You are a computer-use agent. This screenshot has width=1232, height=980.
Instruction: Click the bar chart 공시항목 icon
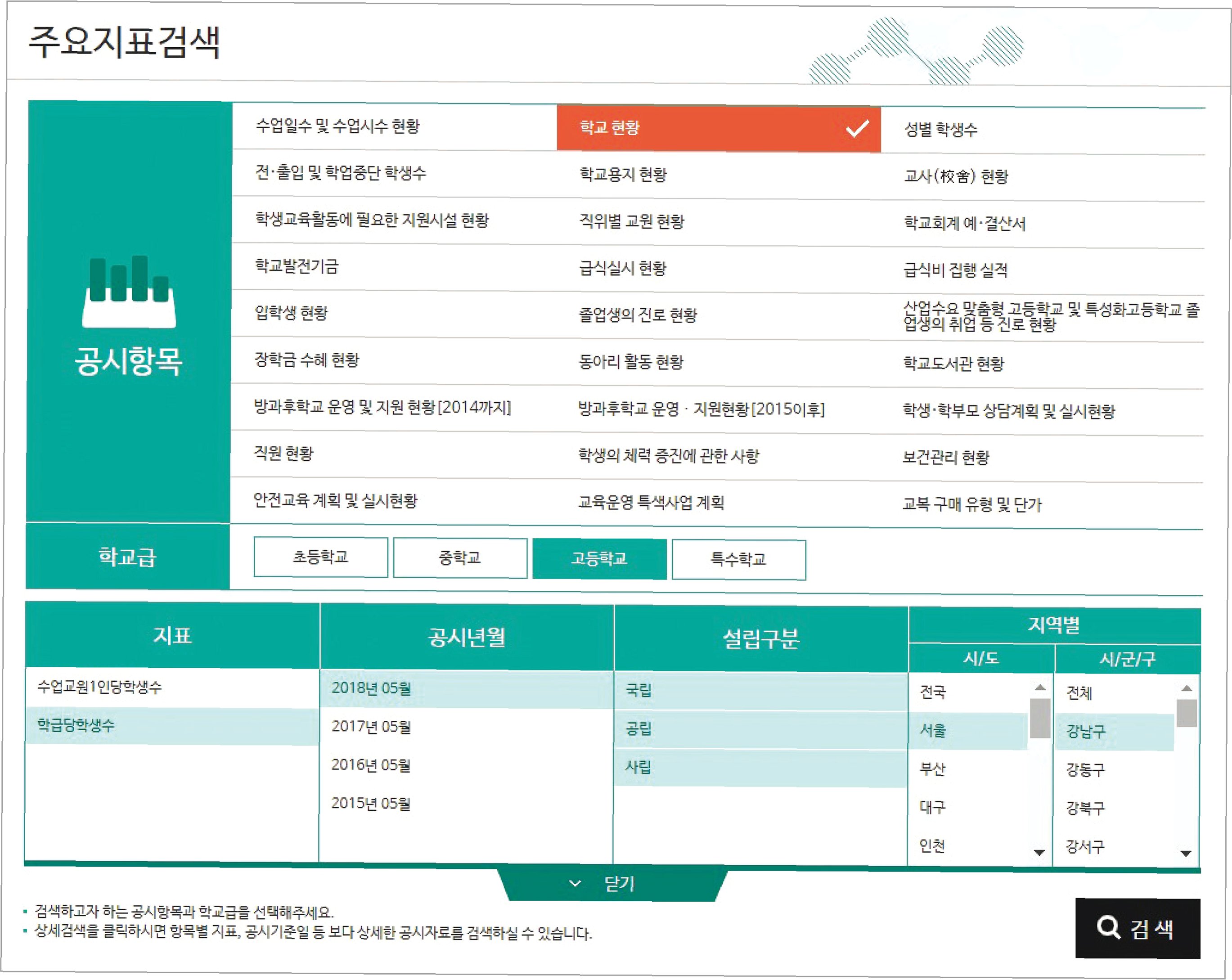point(129,292)
